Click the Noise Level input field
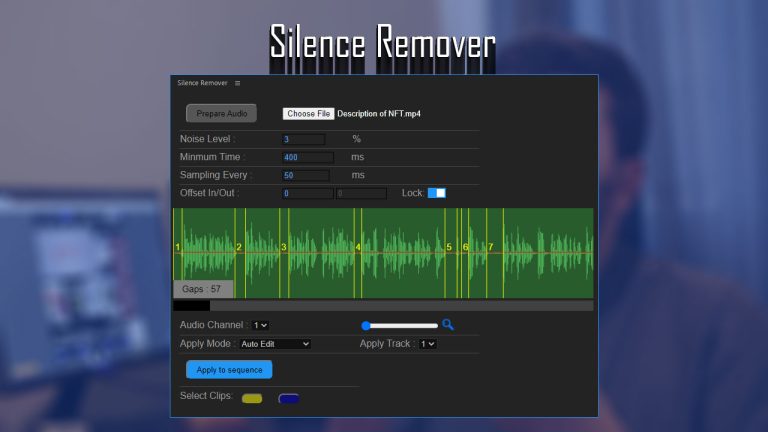This screenshot has width=768, height=432. pyautogui.click(x=304, y=139)
